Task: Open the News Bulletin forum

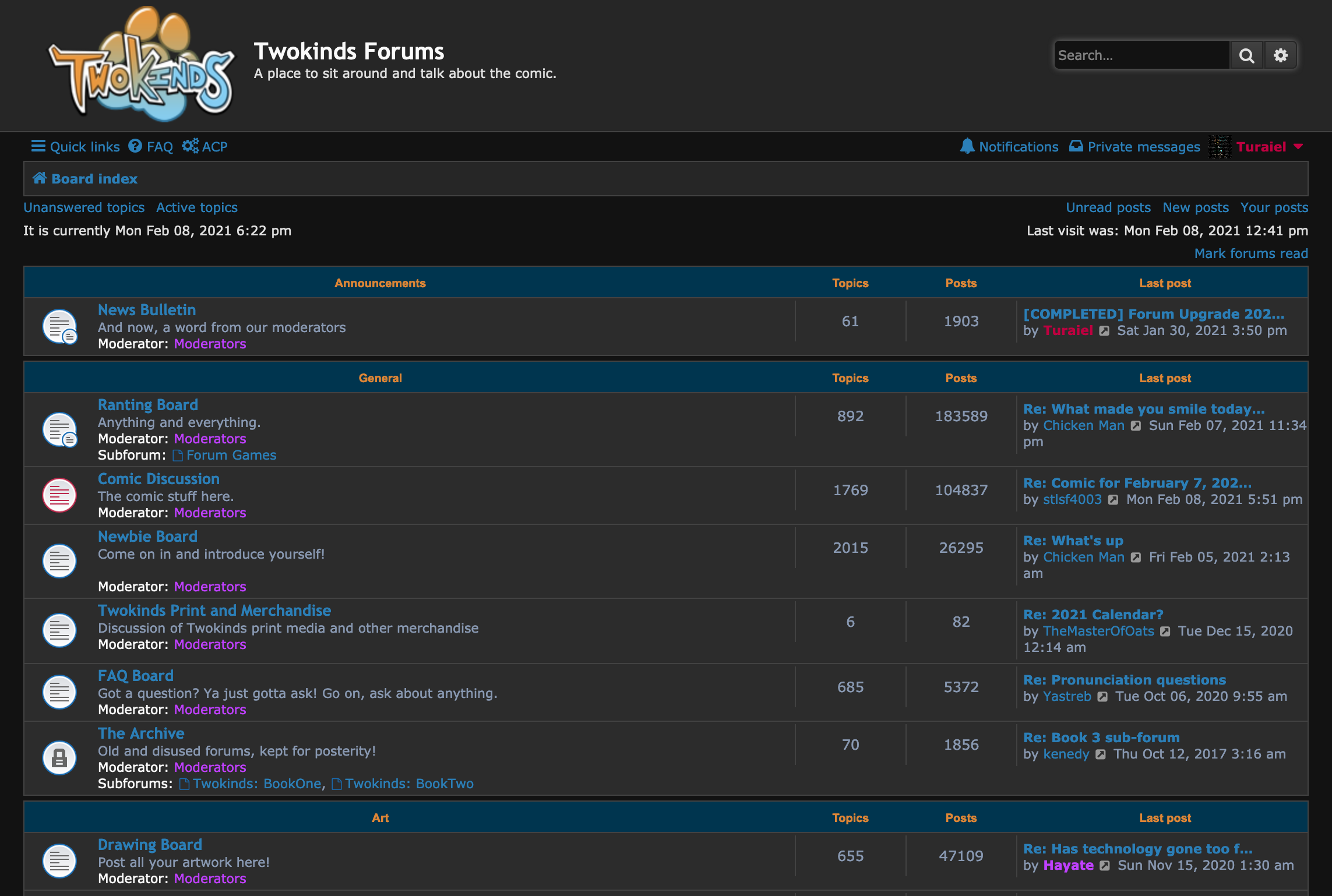Action: click(147, 310)
